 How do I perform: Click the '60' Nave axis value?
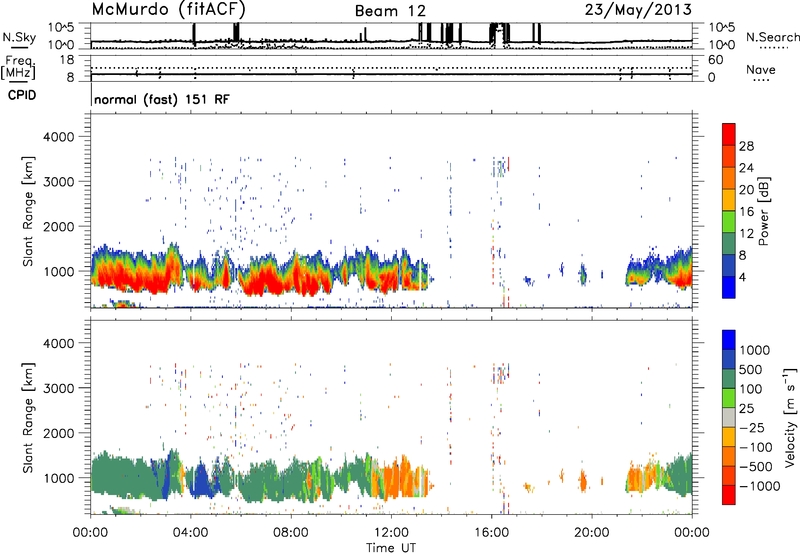point(715,60)
